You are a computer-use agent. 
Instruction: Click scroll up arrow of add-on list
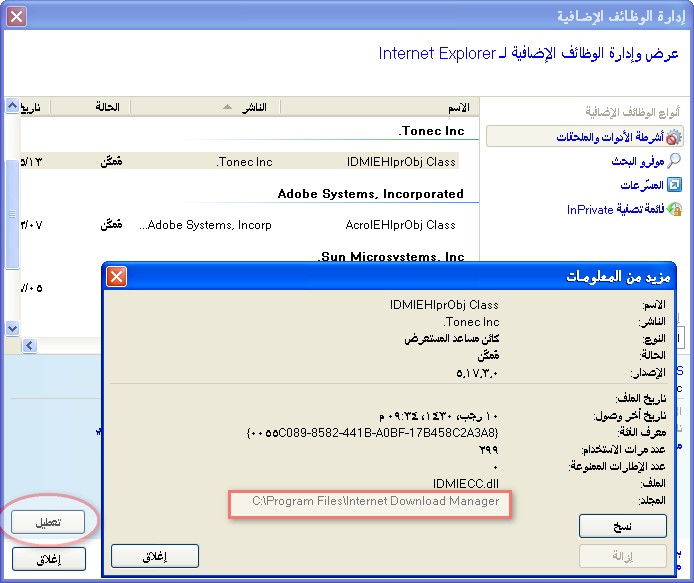coord(12,106)
